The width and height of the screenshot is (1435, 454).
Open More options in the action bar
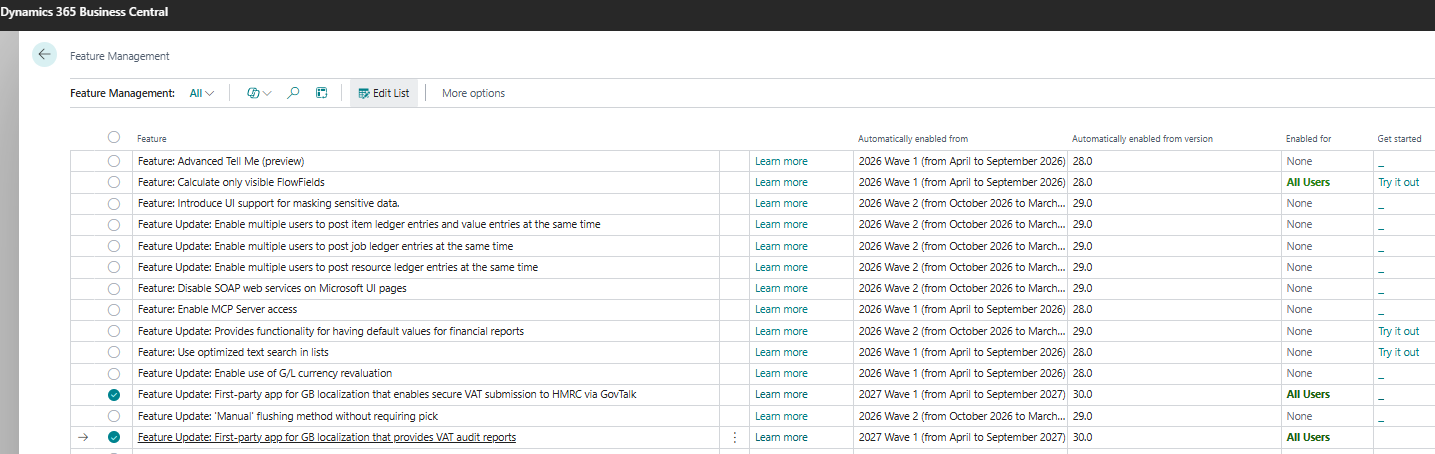[473, 93]
